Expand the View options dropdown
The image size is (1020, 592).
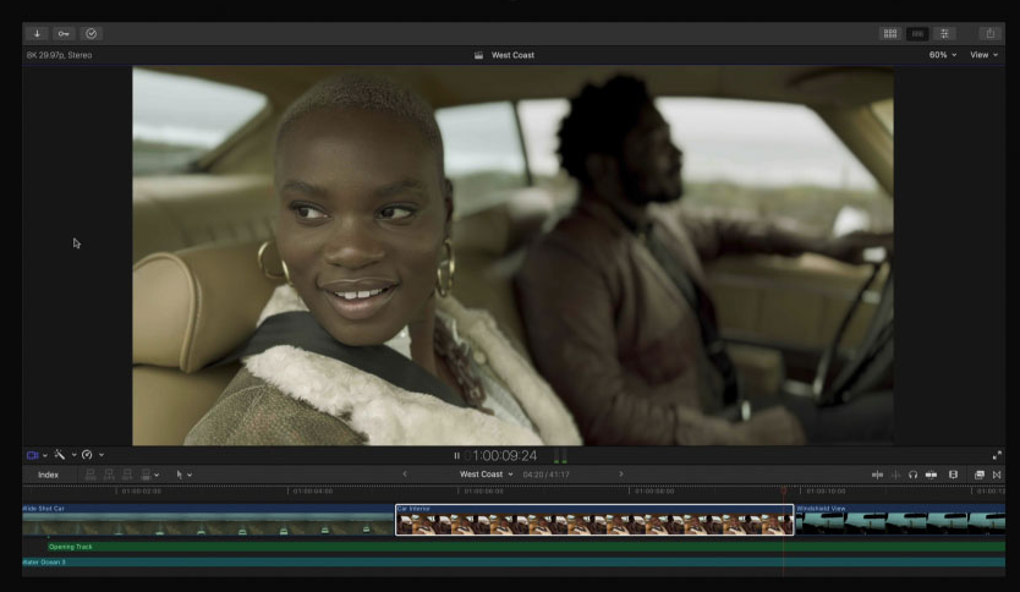tap(983, 55)
